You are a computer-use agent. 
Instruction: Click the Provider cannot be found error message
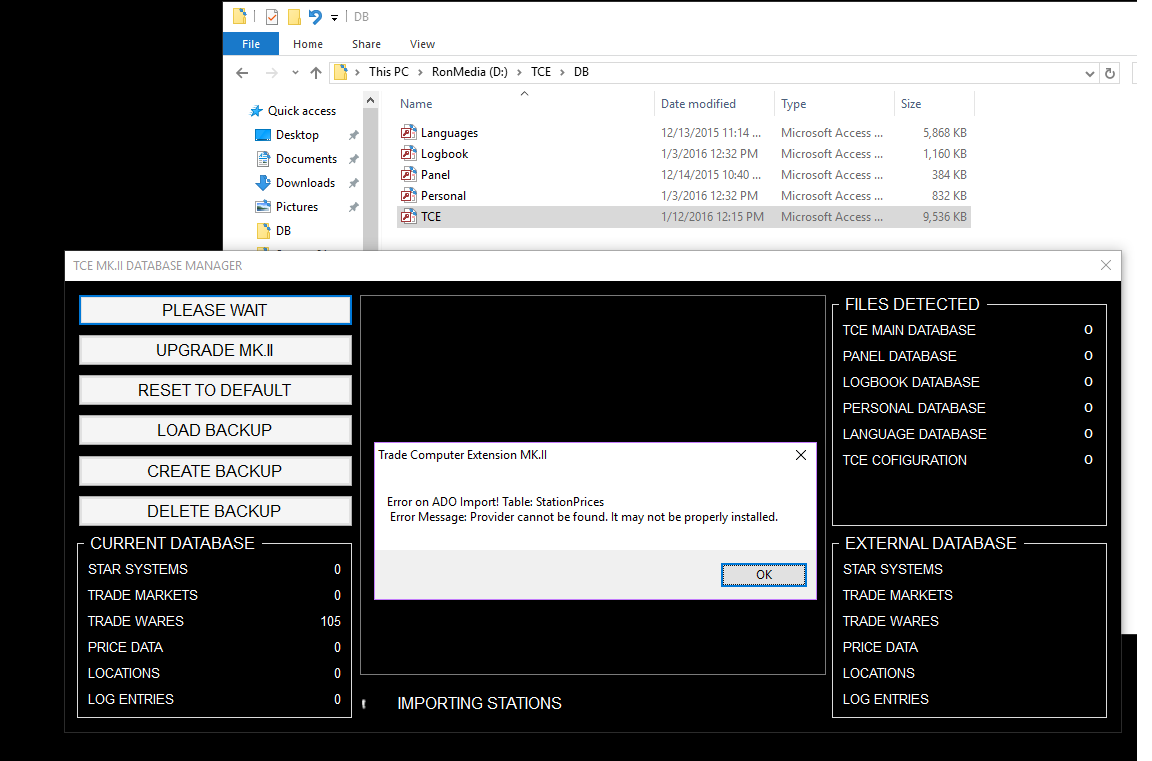(583, 517)
